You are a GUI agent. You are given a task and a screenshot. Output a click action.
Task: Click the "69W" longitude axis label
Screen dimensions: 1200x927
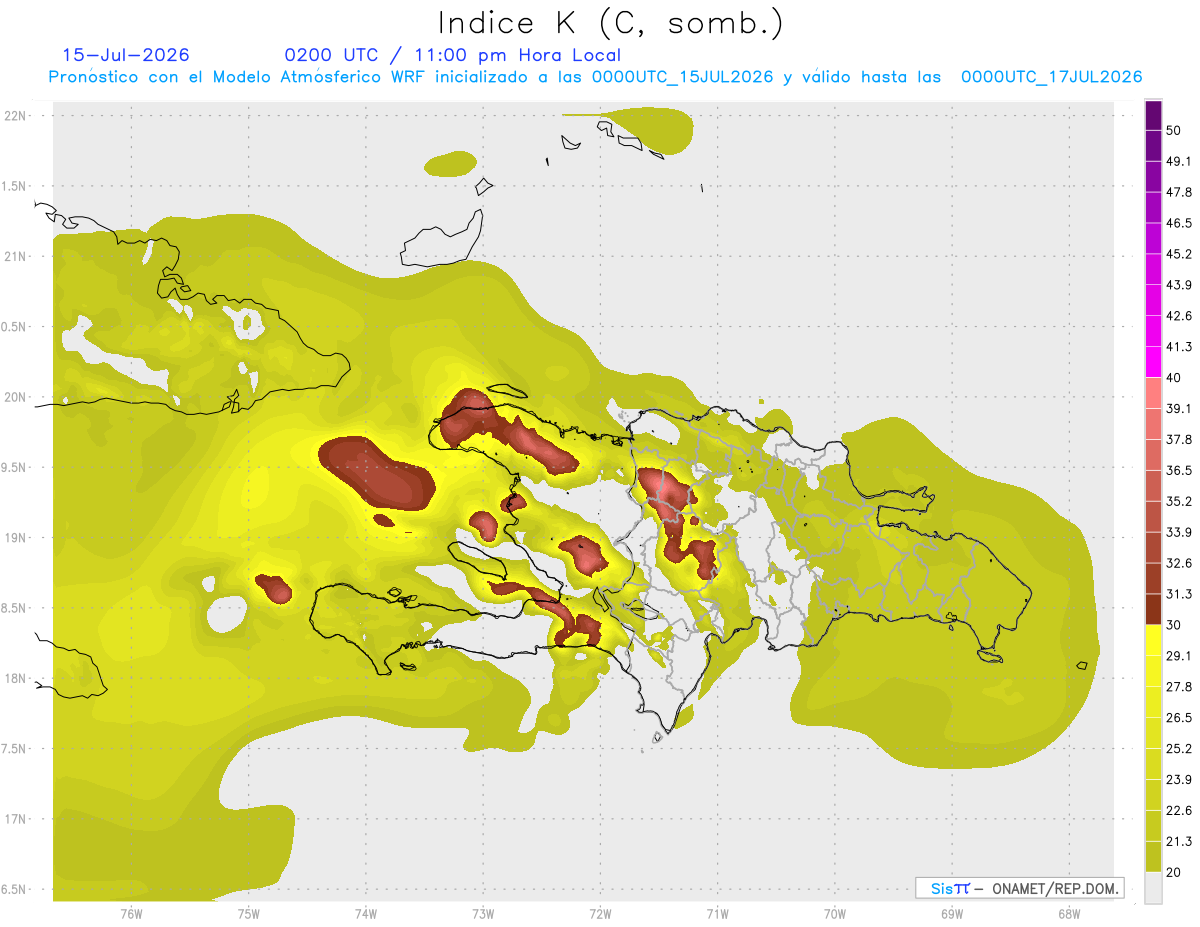click(x=951, y=913)
